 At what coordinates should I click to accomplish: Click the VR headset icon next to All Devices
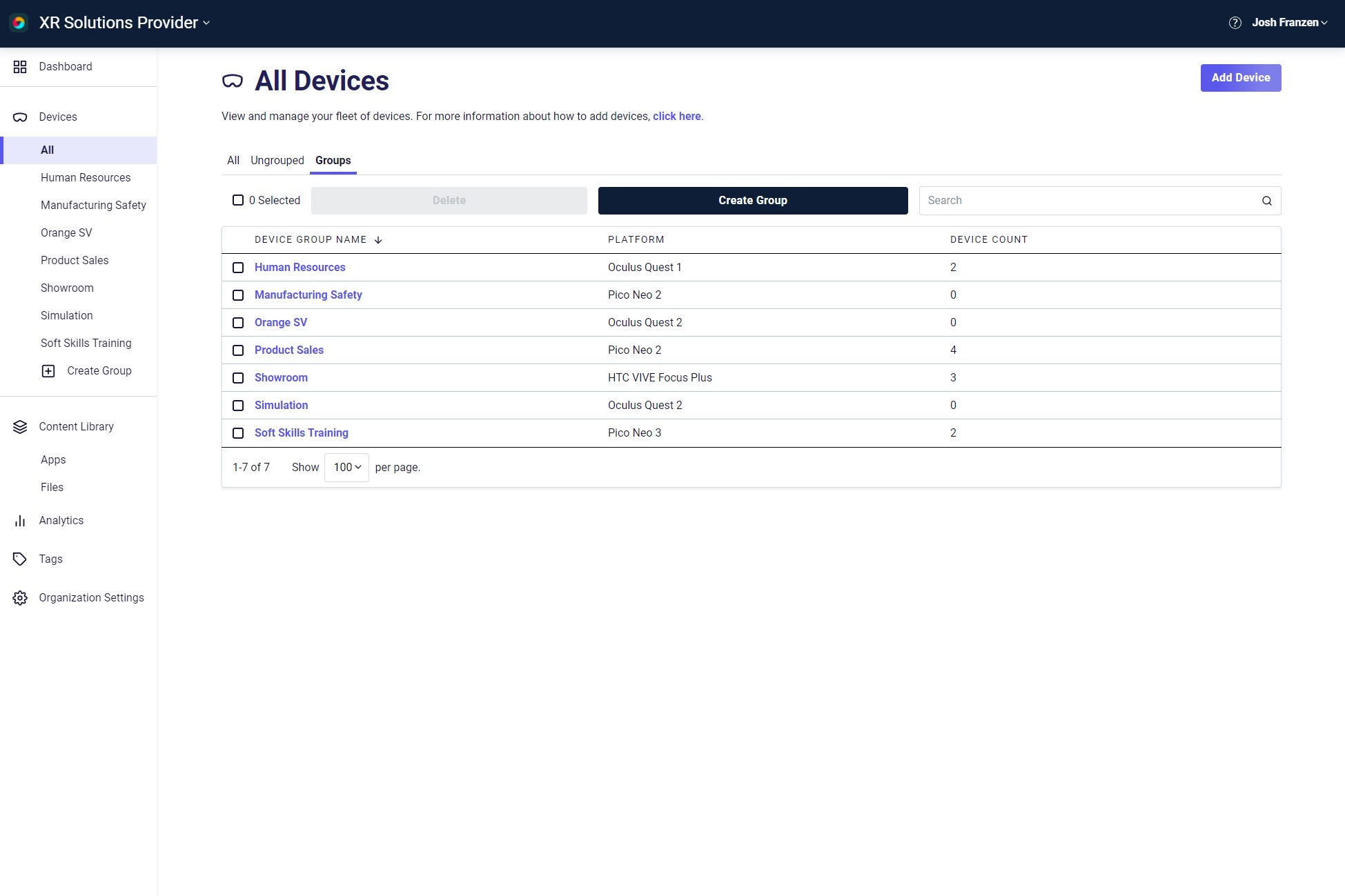232,81
